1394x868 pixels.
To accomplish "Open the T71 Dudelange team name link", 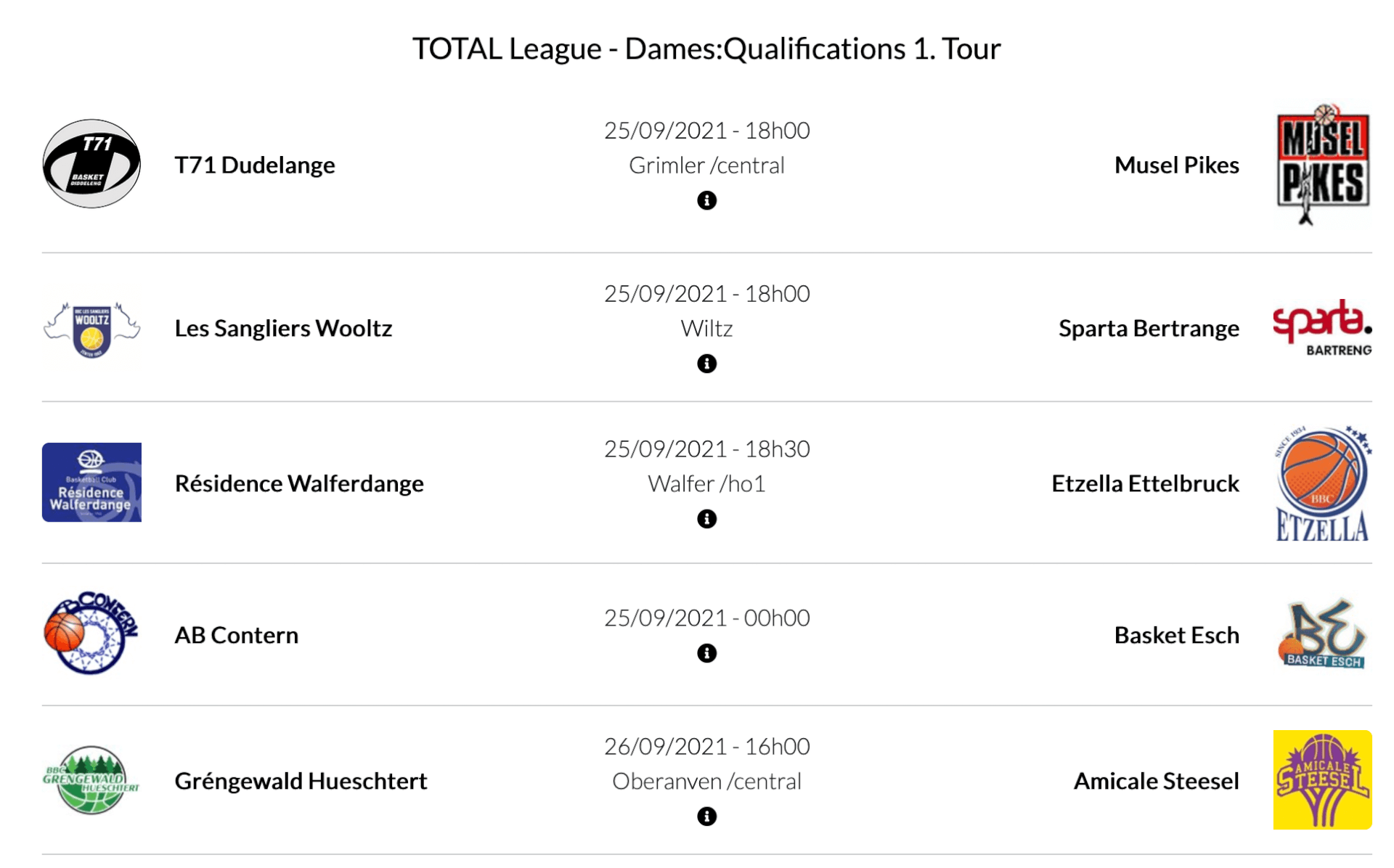I will coord(255,165).
